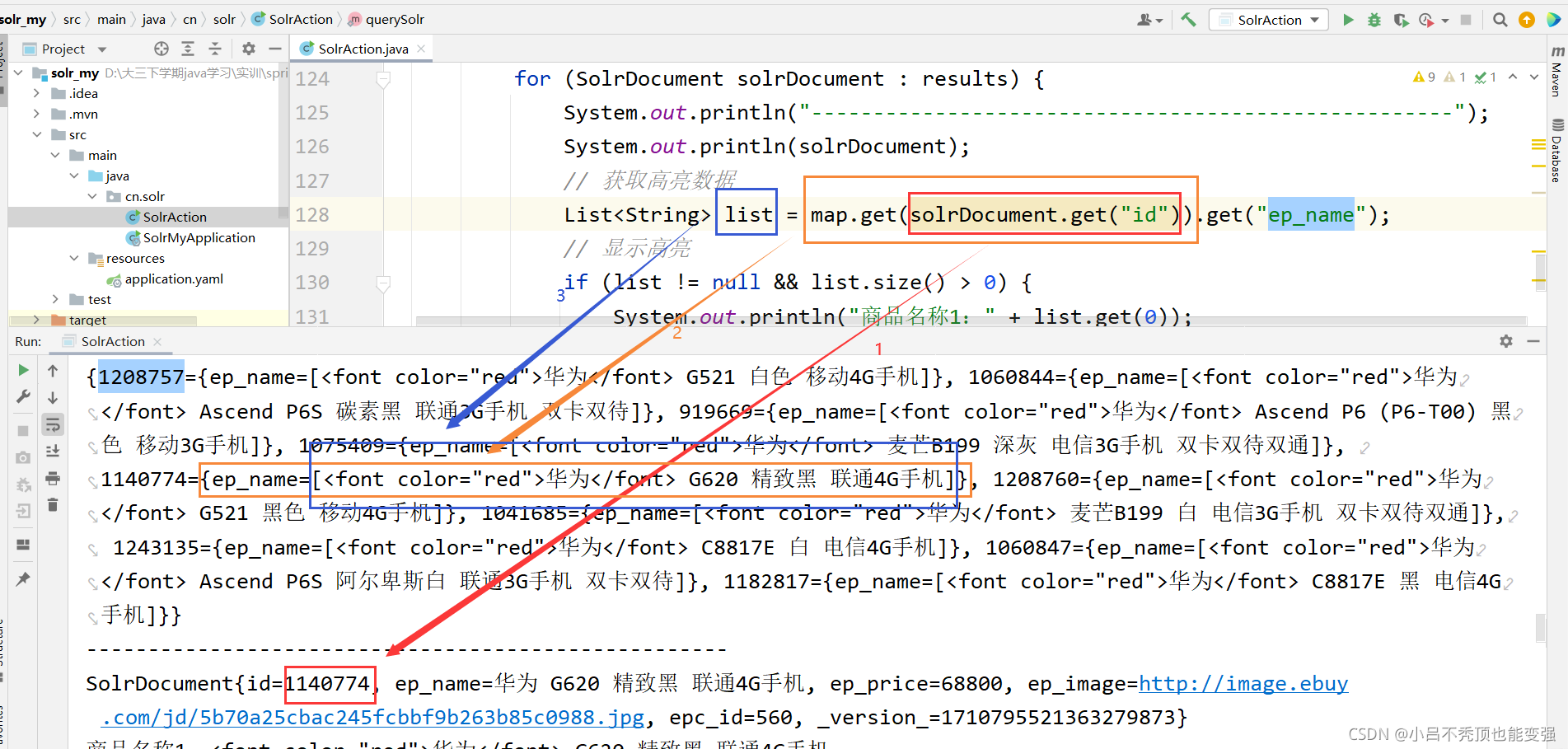Click SolrAction breadcrumb in navigation bar
The image size is (1568, 749).
(x=292, y=19)
